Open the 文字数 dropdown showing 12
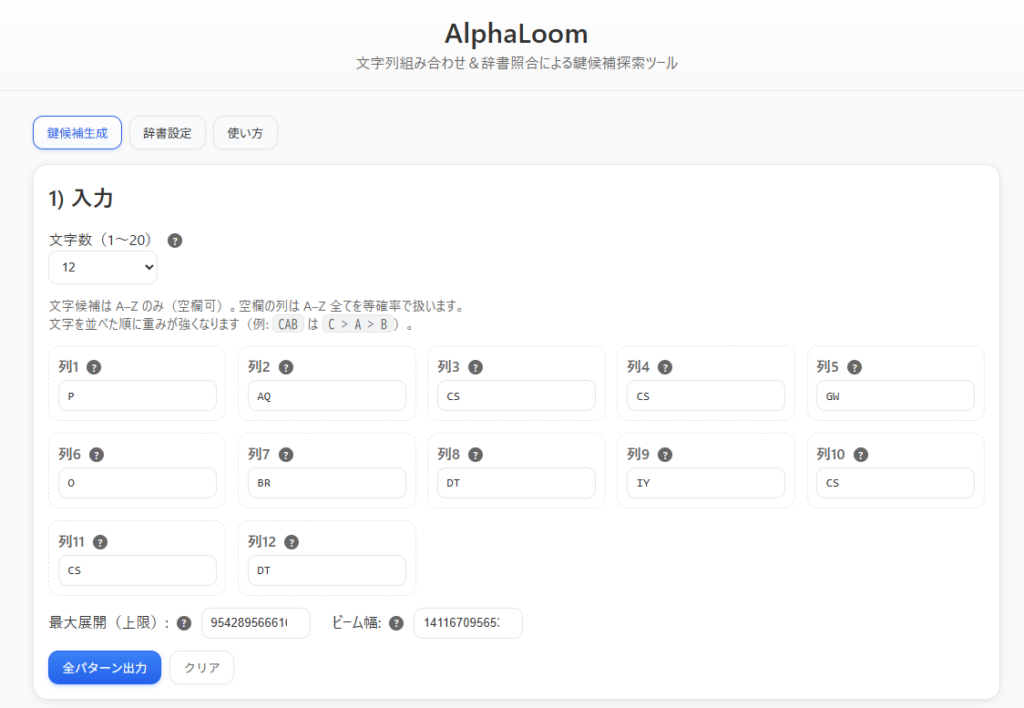Viewport: 1024px width, 708px height. point(103,267)
